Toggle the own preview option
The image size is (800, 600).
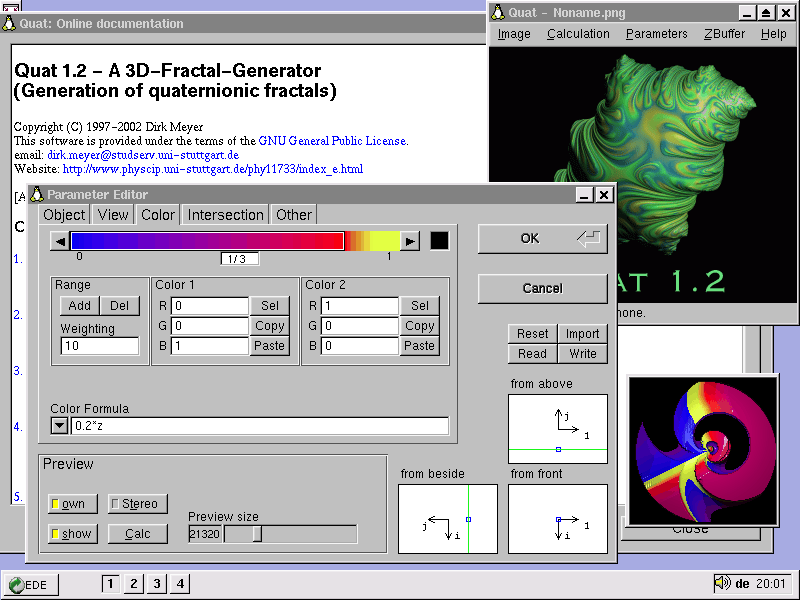click(x=71, y=503)
